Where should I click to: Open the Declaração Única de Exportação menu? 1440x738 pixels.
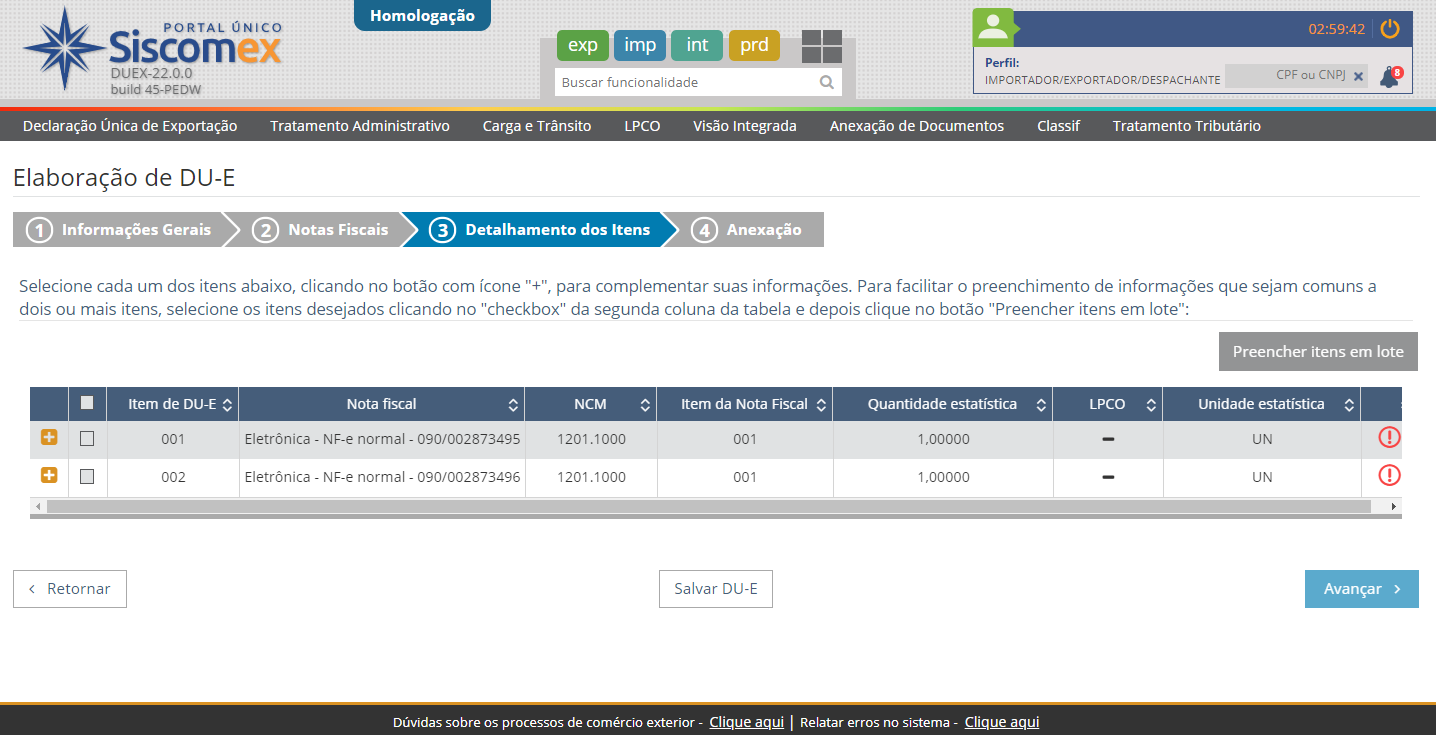click(130, 126)
